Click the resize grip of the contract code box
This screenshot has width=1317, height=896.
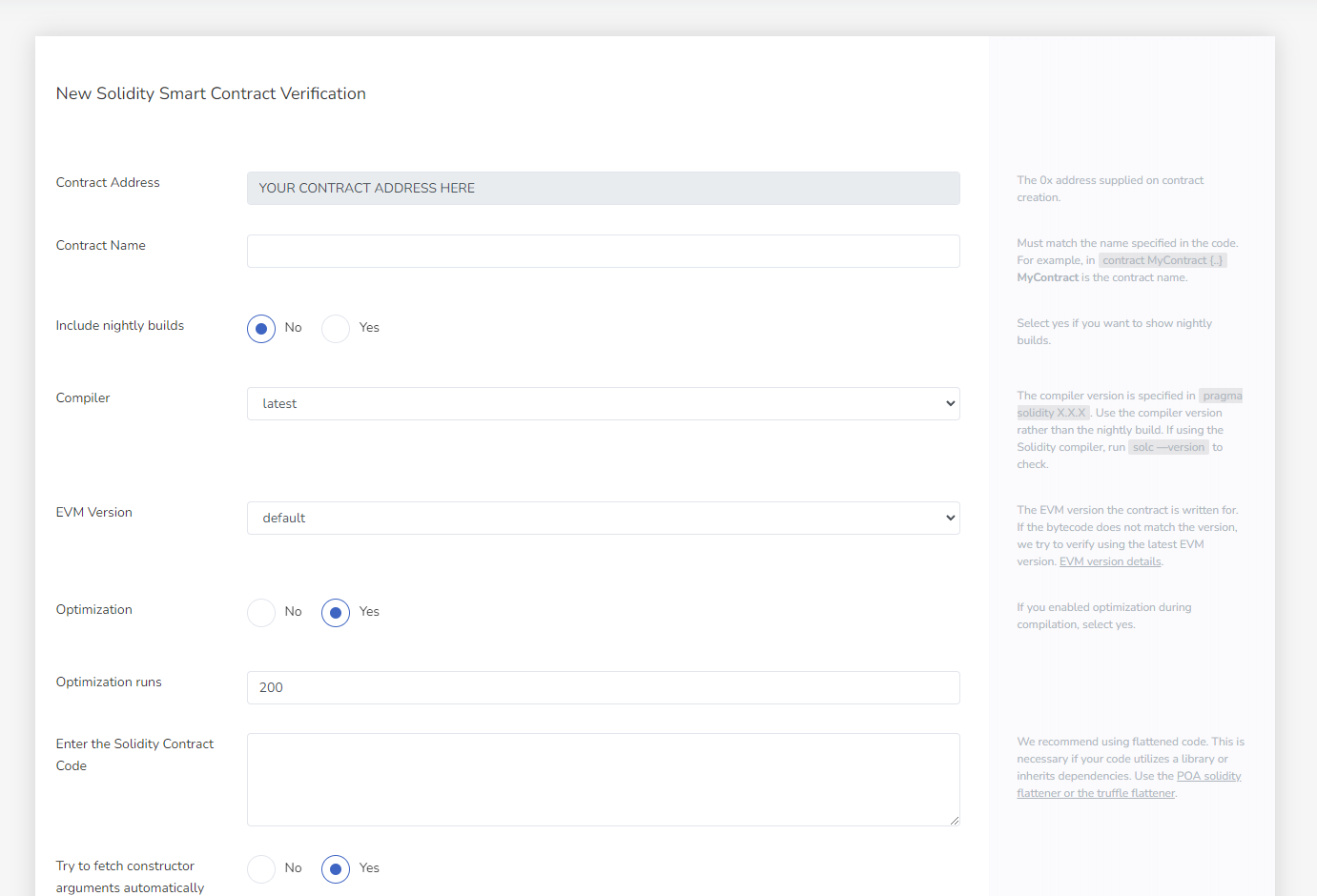tap(955, 821)
